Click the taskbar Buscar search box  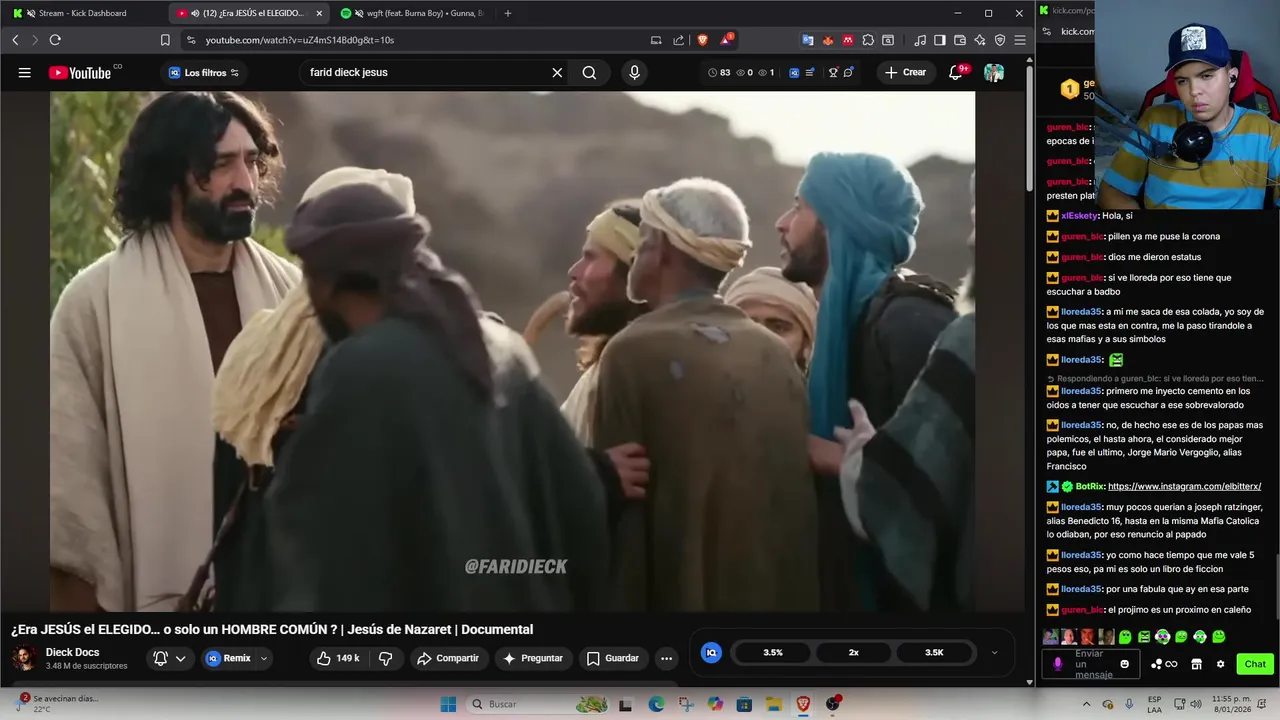(538, 704)
